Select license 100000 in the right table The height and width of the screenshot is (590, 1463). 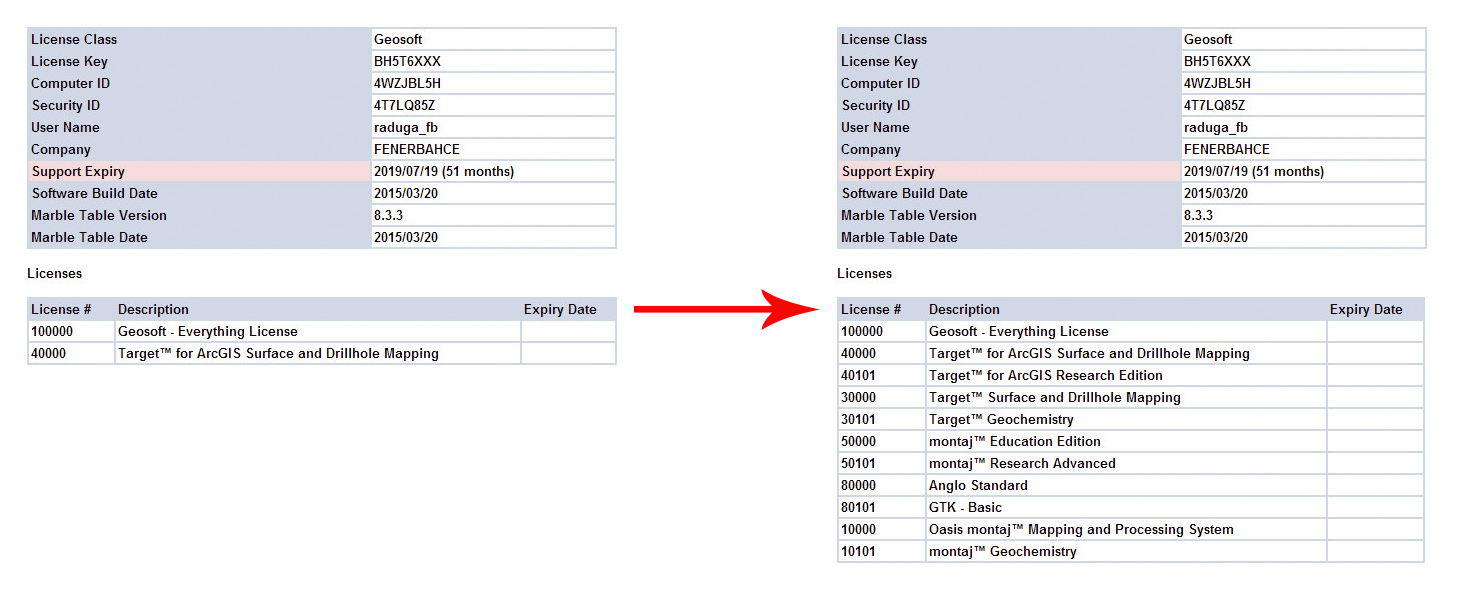pyautogui.click(x=881, y=332)
